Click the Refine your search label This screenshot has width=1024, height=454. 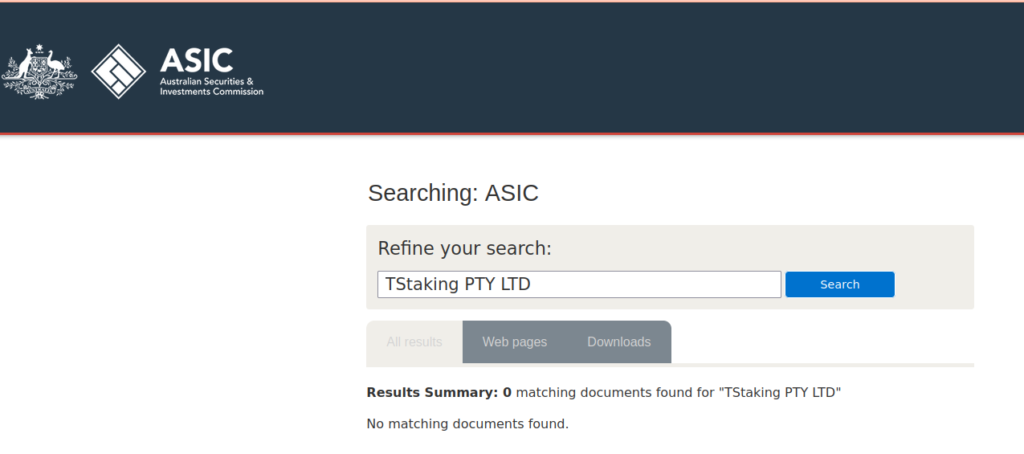pyautogui.click(x=465, y=249)
